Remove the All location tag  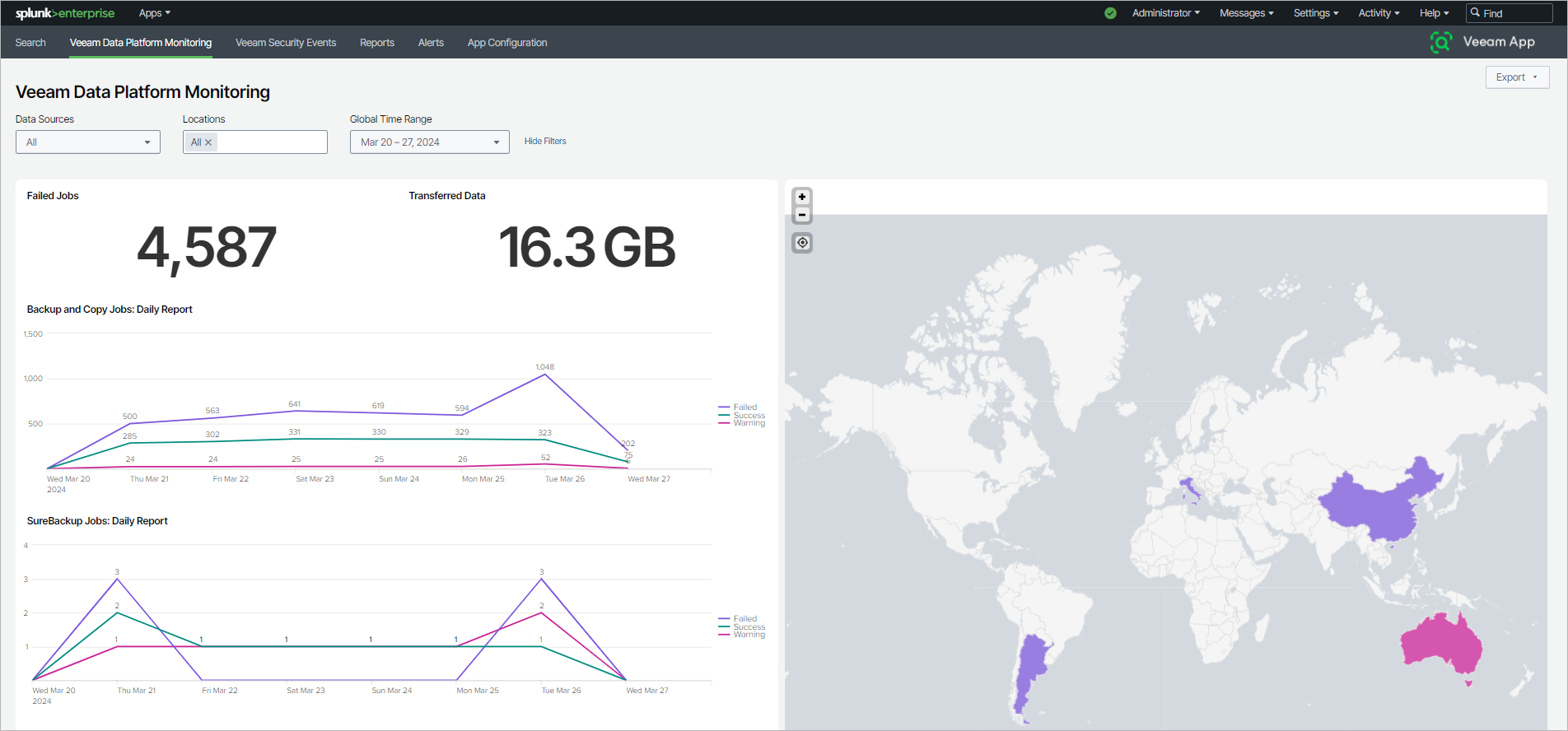208,142
